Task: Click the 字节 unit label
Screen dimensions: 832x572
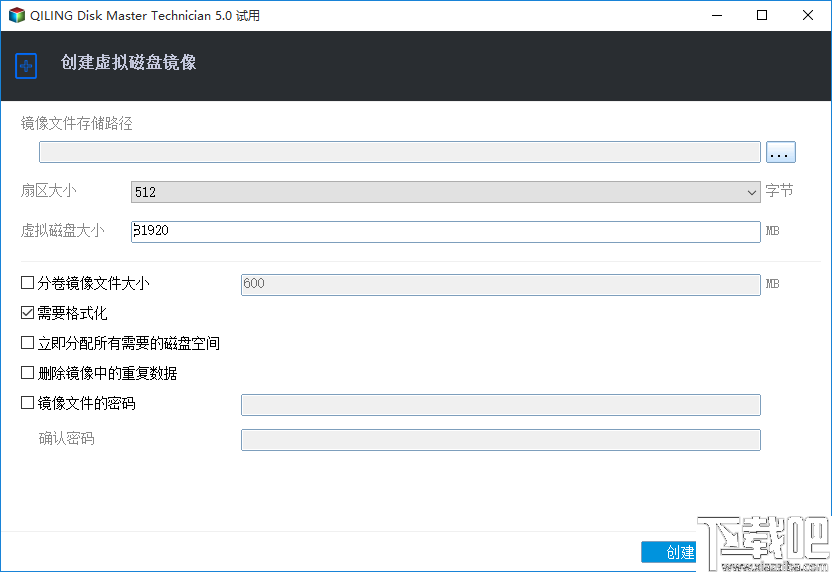Action: [x=779, y=190]
